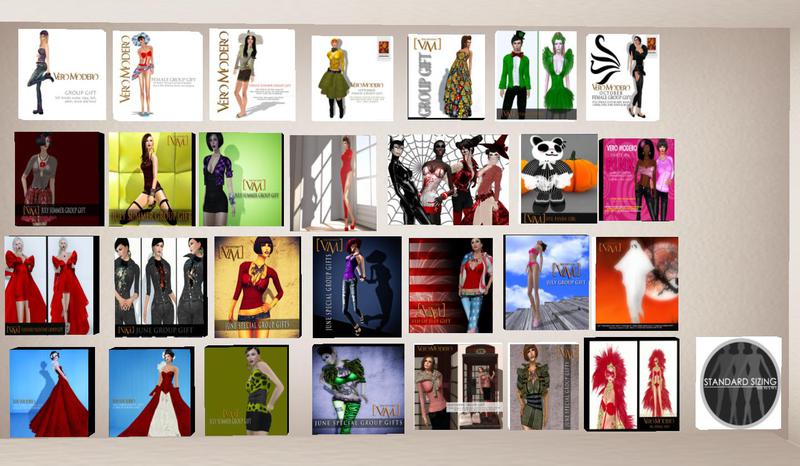The image size is (800, 466).
Task: Select American flag July gift box
Action: [x=451, y=285]
